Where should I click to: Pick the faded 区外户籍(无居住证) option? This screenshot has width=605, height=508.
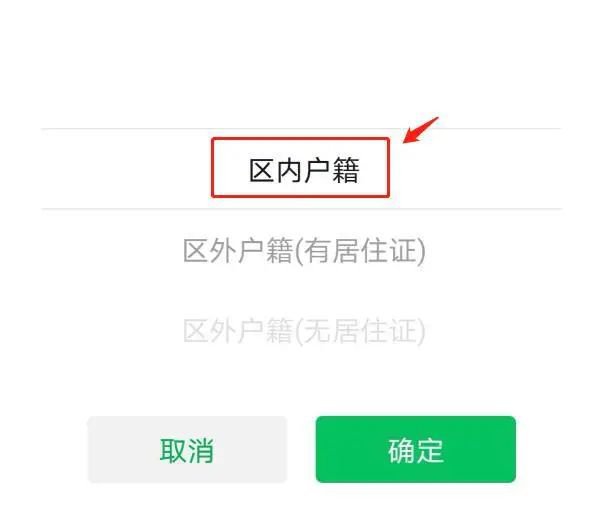[x=304, y=331]
